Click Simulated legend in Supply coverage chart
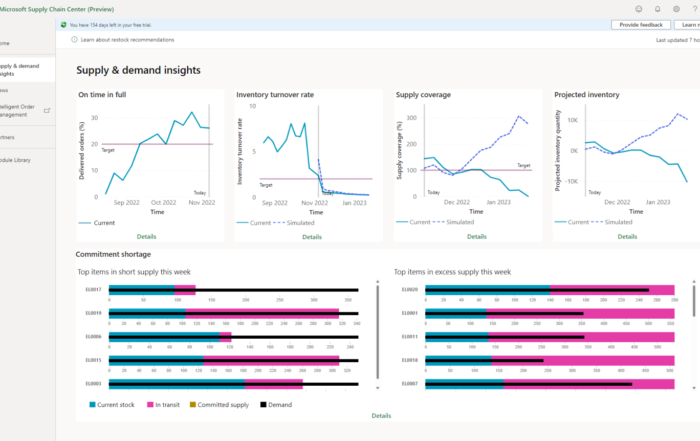This screenshot has width=700, height=441. [453, 222]
